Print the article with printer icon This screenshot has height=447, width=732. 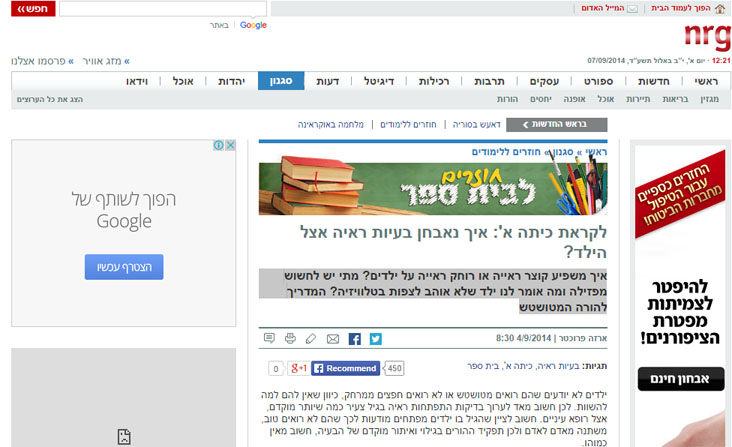290,338
